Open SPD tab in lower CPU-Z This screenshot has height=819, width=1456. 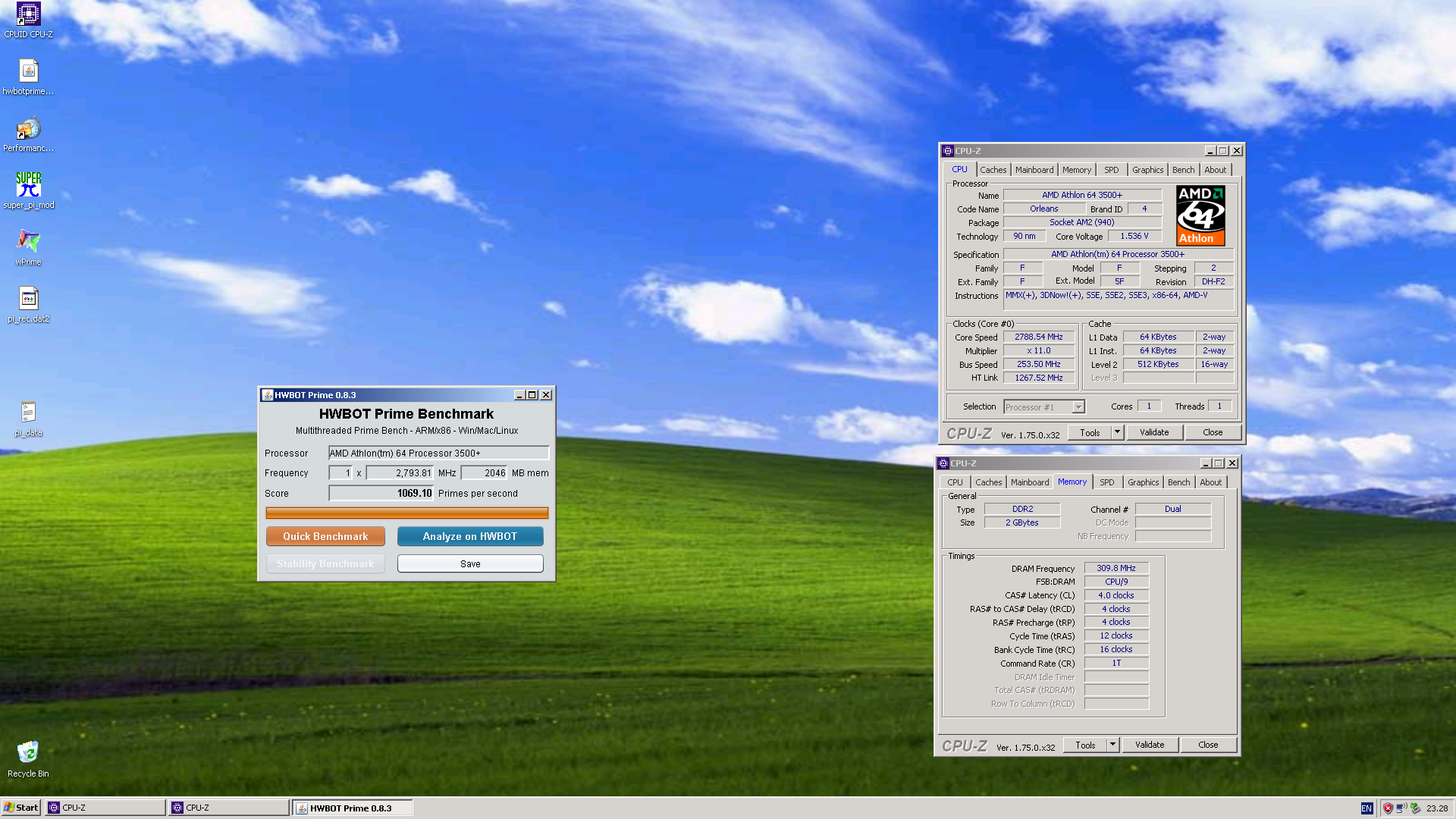(x=1107, y=482)
